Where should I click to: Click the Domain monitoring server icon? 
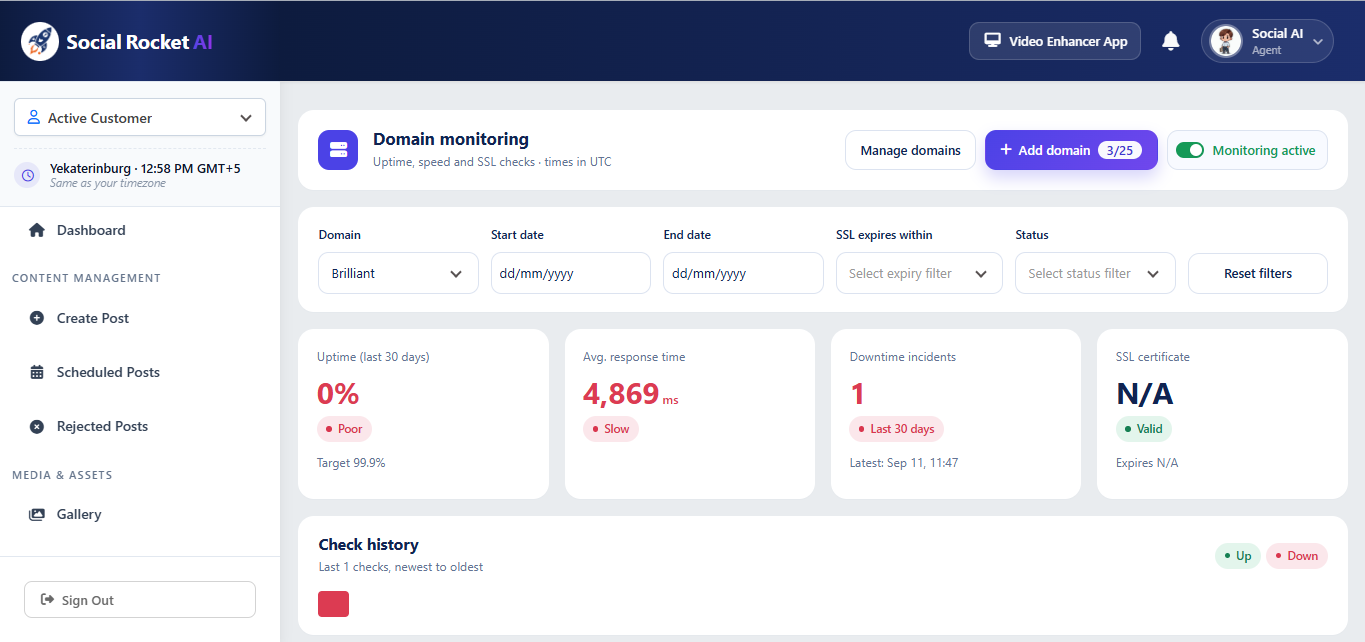pyautogui.click(x=338, y=150)
